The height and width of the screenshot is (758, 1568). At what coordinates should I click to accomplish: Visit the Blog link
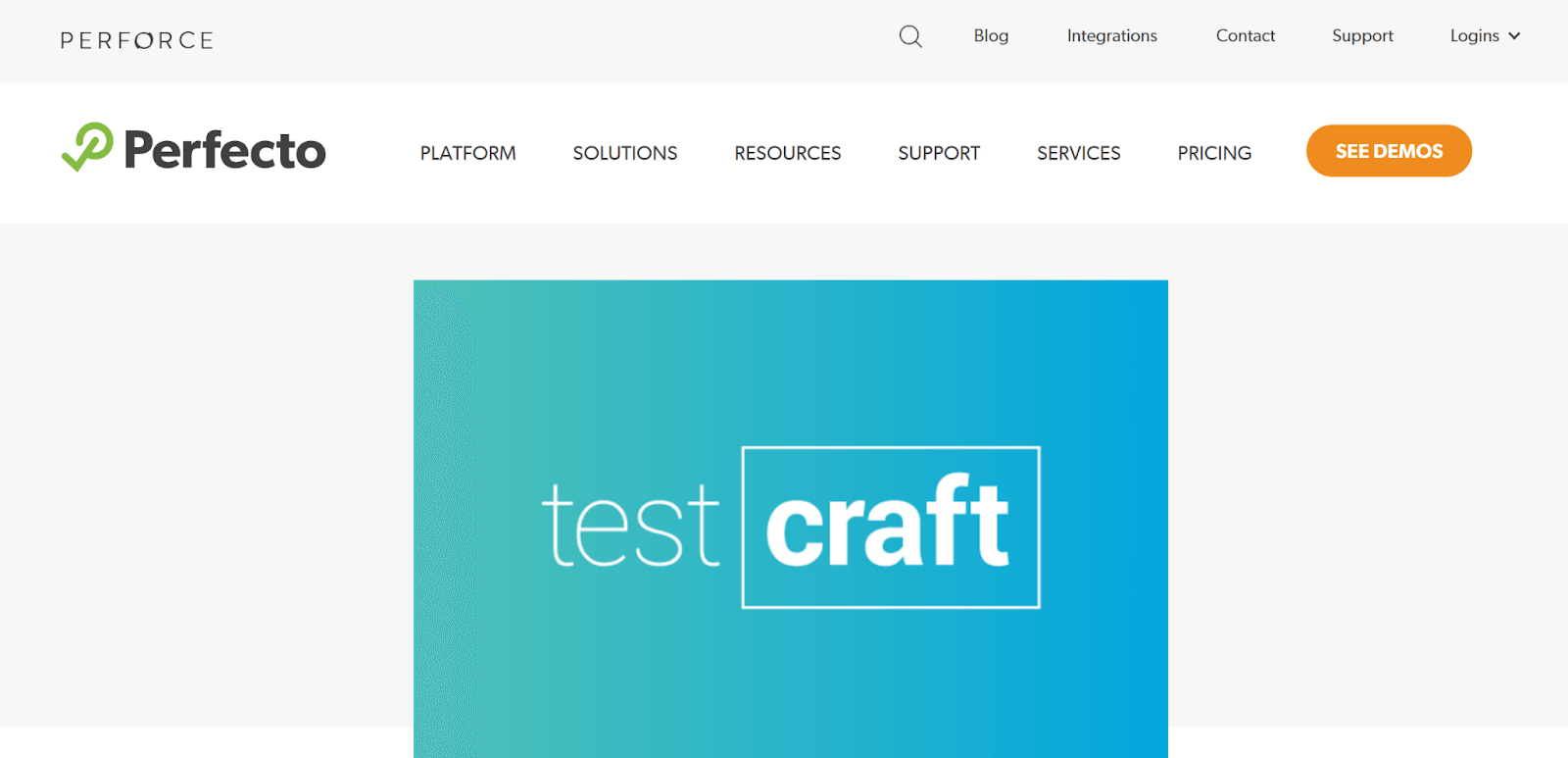click(991, 36)
